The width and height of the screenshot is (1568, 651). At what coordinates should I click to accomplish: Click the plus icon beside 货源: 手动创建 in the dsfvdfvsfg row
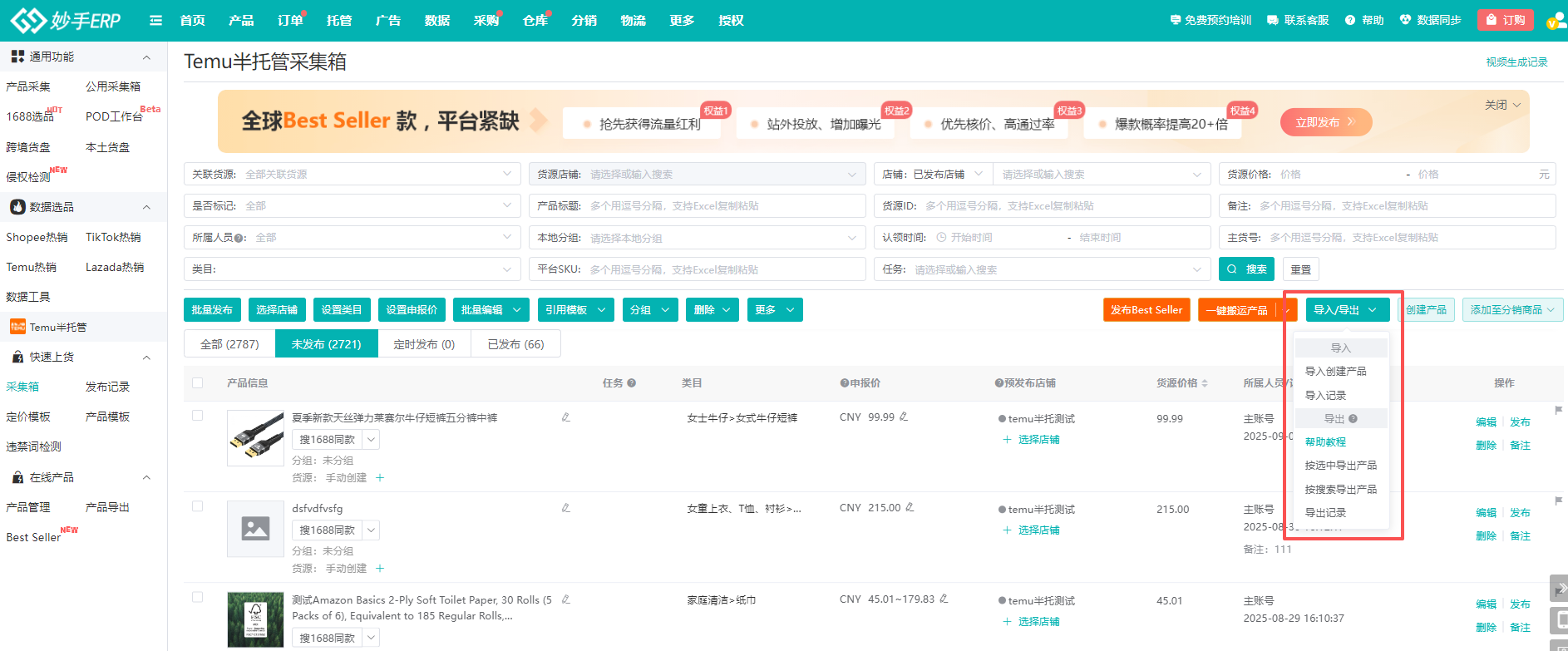pos(380,569)
